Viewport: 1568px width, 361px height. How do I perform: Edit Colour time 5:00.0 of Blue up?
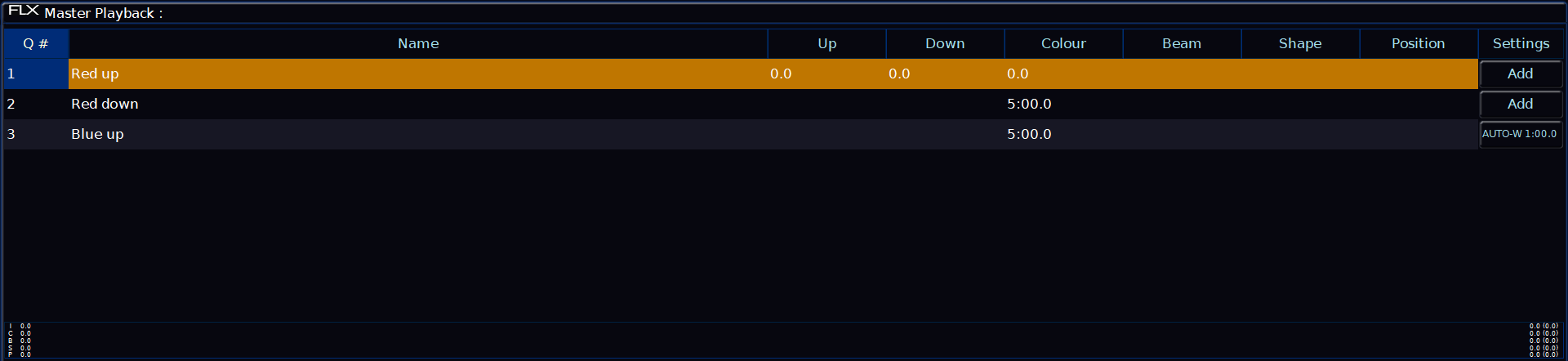(1063, 134)
